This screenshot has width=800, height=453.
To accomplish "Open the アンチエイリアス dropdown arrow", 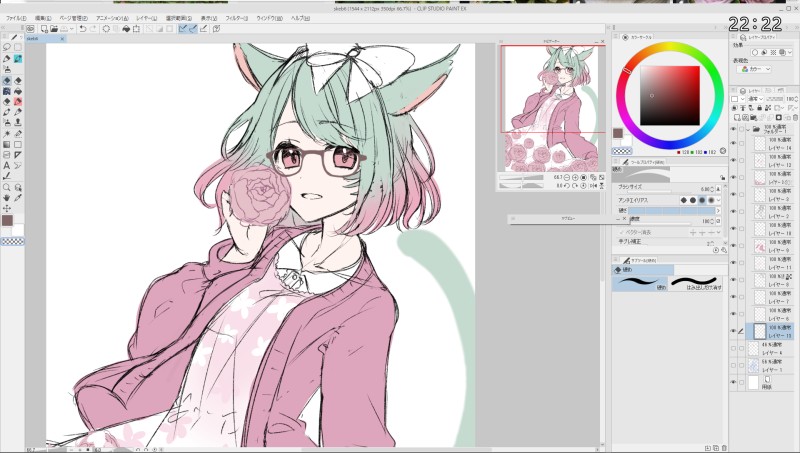I will [718, 200].
